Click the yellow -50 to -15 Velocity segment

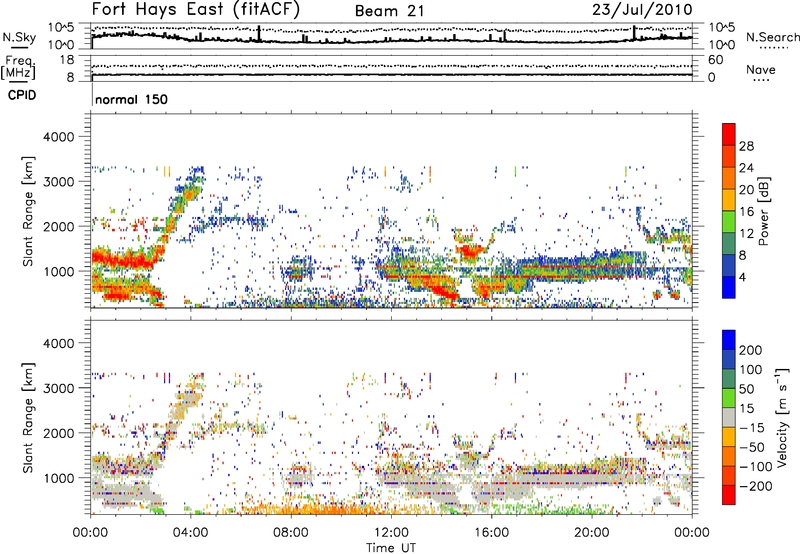coord(729,437)
